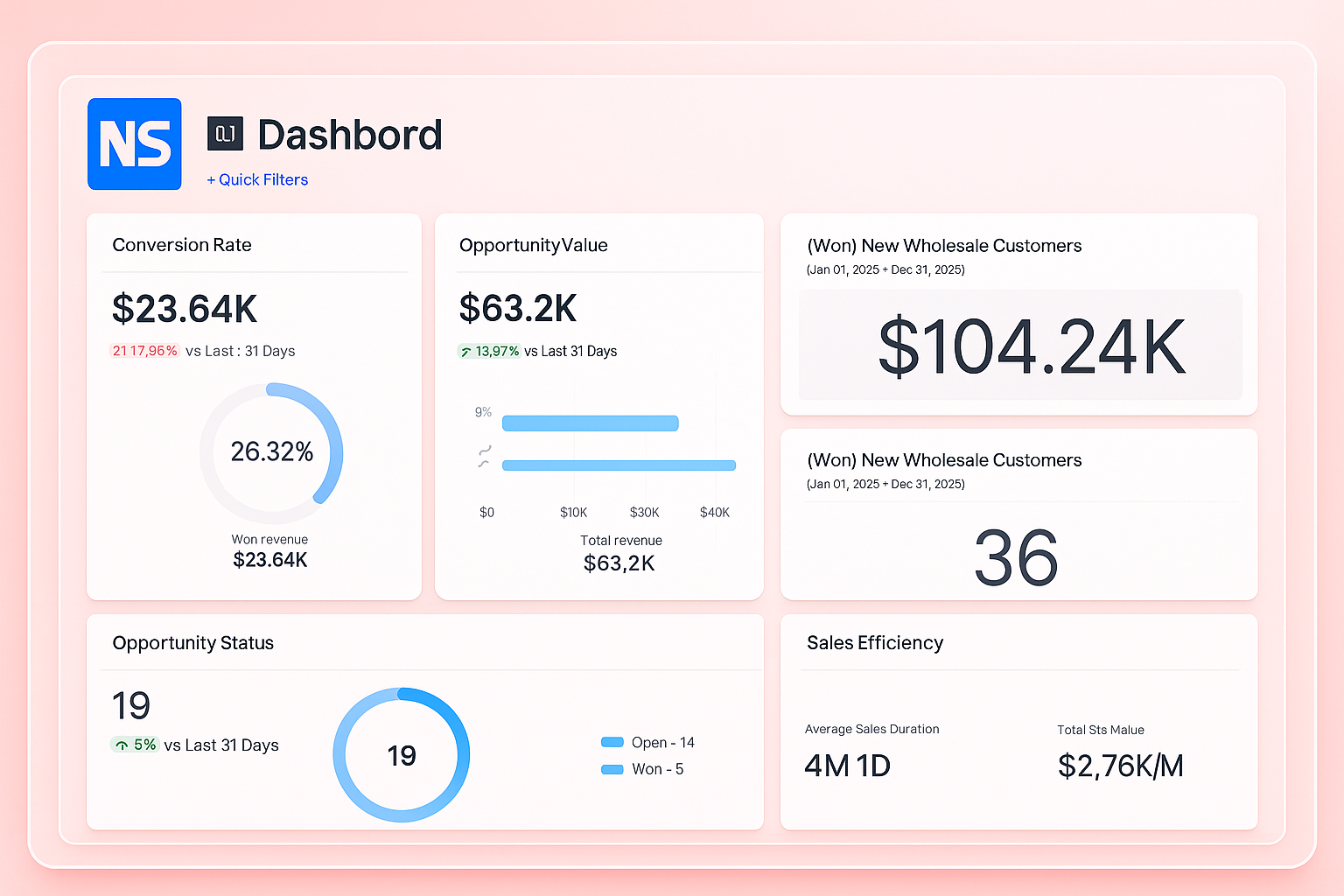Click the Average Sales Duration 4M 1D value
The height and width of the screenshot is (896, 1344).
(x=847, y=766)
